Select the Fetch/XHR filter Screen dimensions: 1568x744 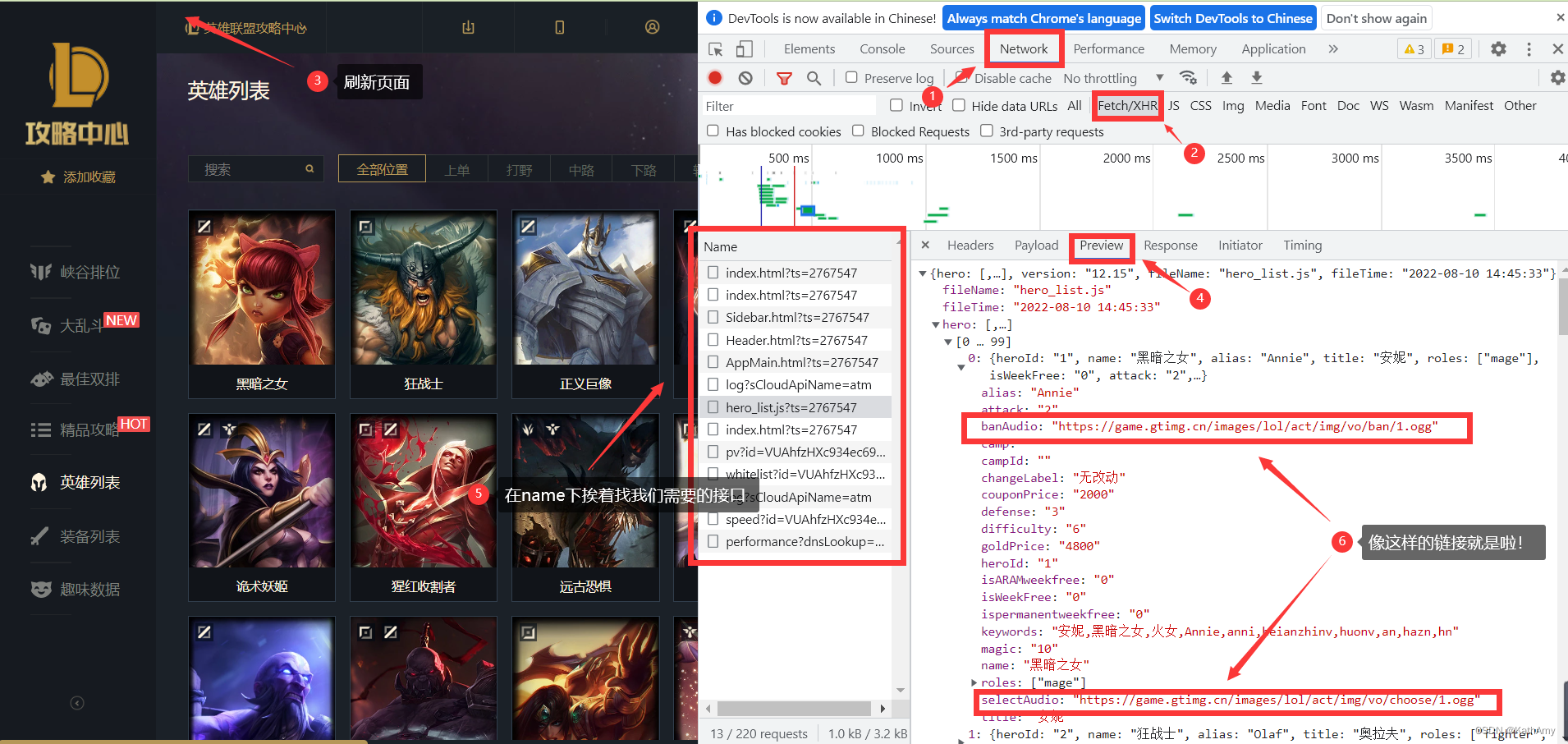coord(1127,106)
